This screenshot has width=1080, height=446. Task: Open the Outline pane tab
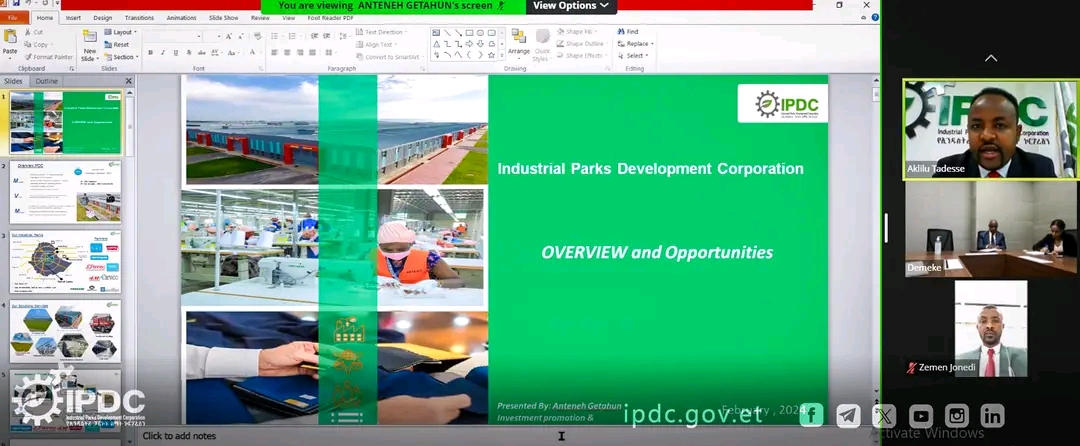click(x=47, y=81)
